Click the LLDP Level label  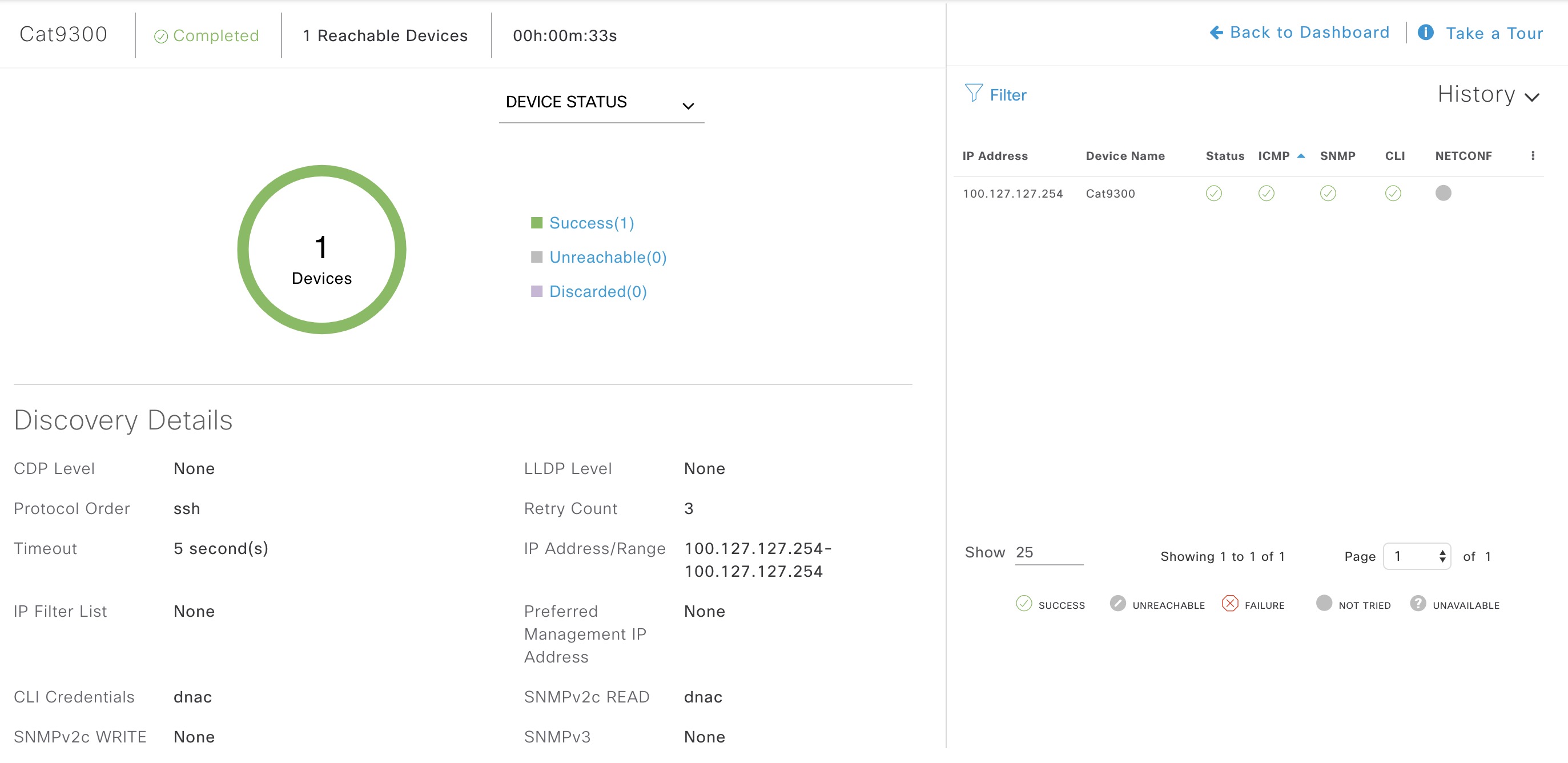pos(568,469)
